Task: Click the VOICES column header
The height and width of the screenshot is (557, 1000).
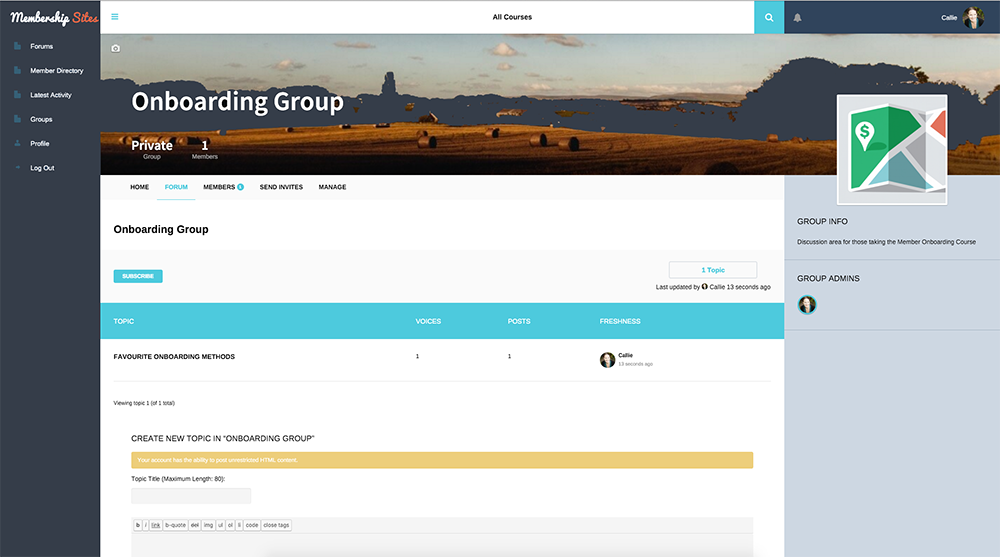Action: [x=428, y=322]
